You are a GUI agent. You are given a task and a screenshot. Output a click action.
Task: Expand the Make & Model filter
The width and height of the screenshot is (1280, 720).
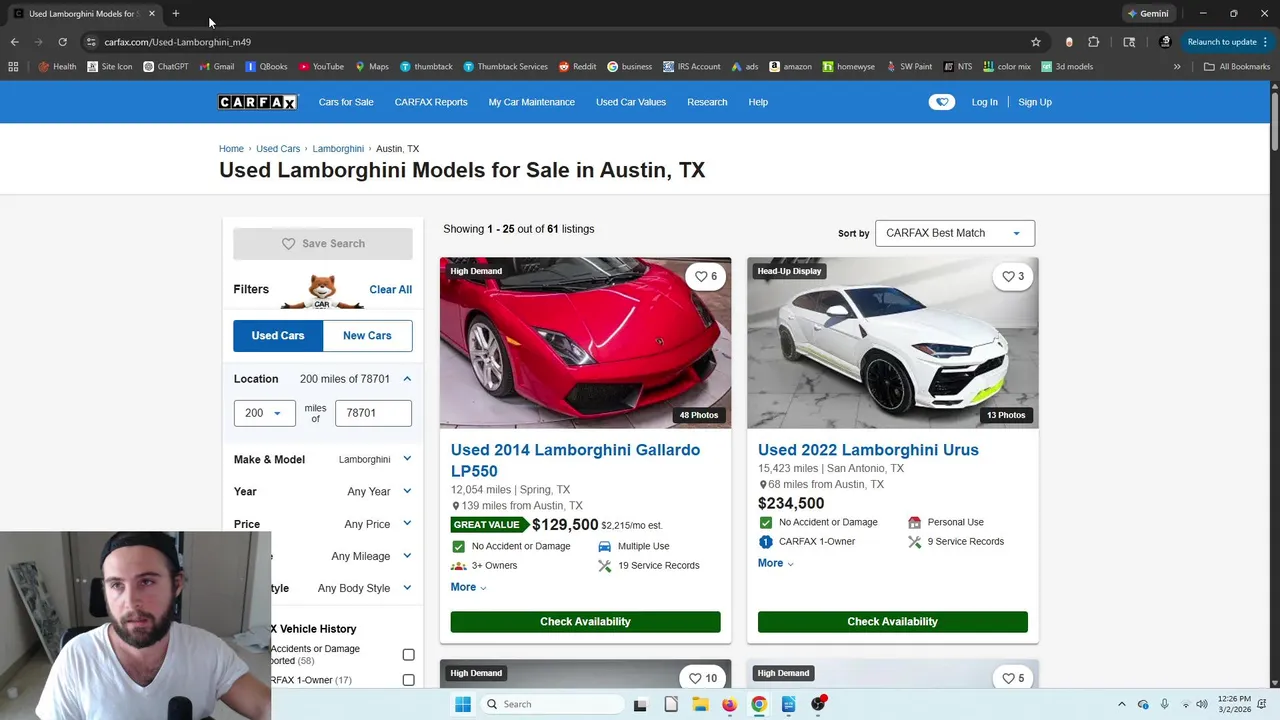(323, 460)
